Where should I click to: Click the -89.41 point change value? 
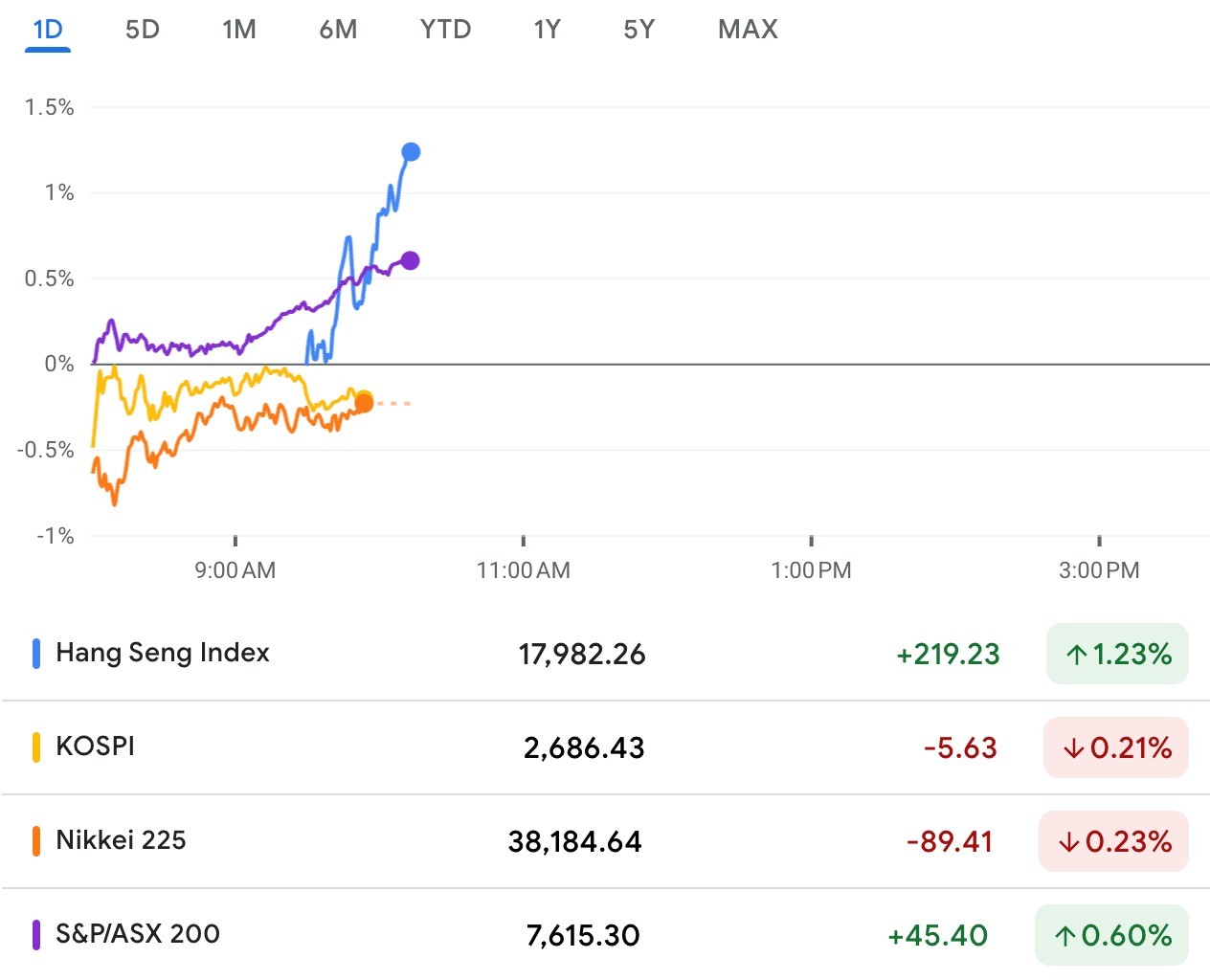coord(950,842)
